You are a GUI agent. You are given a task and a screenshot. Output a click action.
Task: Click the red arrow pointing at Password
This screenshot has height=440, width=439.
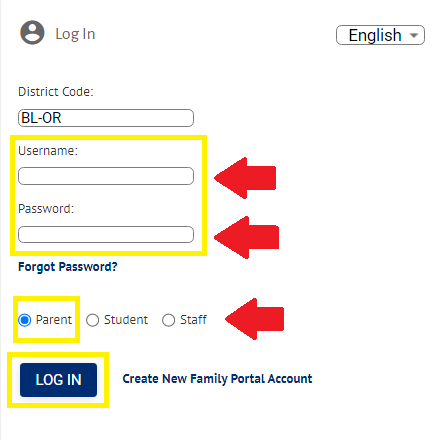pos(247,237)
